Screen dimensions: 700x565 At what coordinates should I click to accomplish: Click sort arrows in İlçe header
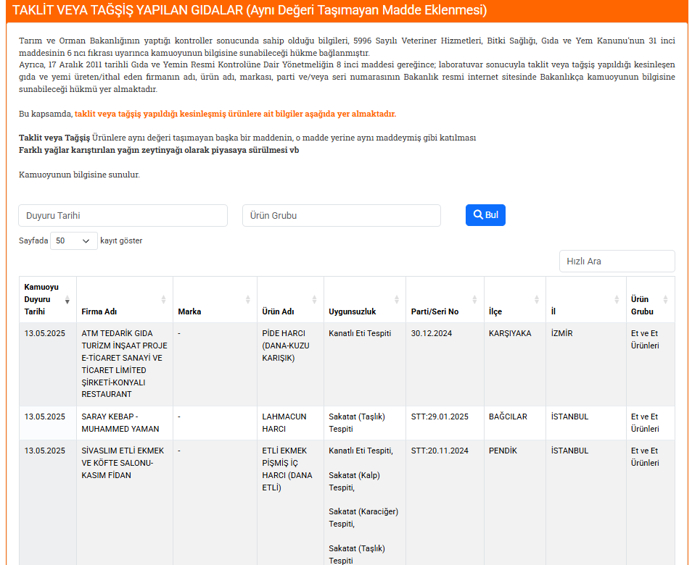tap(537, 299)
